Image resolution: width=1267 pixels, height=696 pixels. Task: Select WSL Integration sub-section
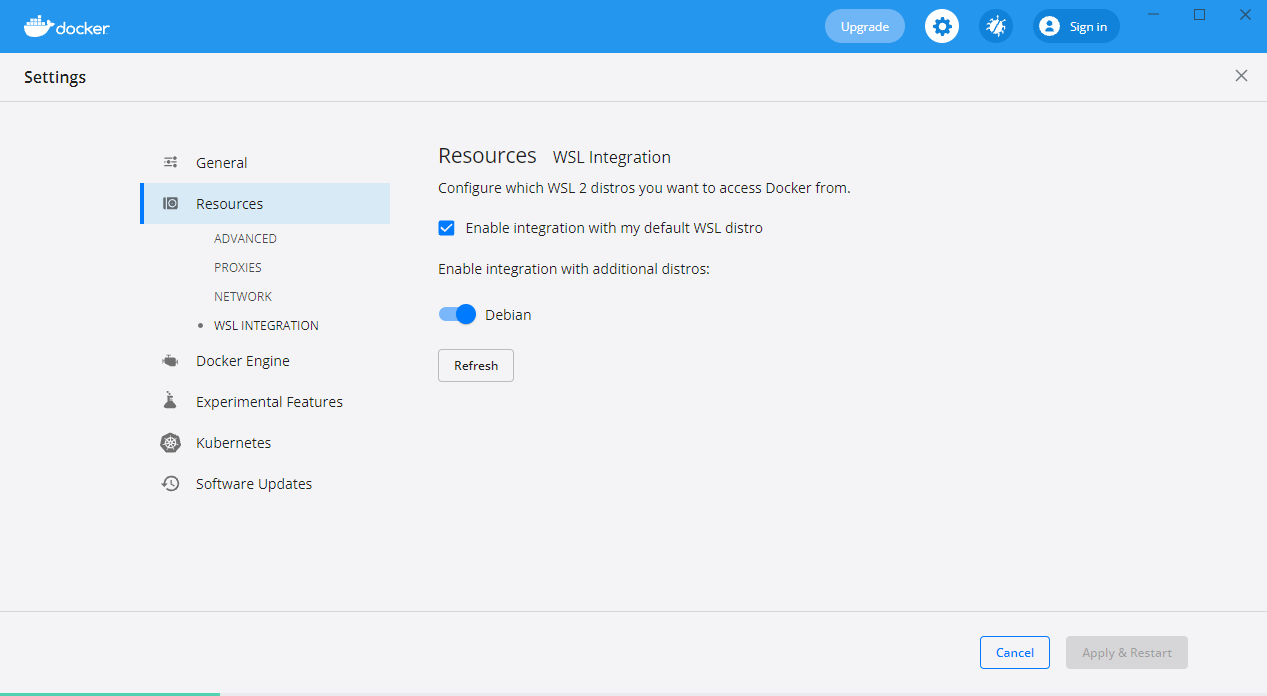coord(266,325)
